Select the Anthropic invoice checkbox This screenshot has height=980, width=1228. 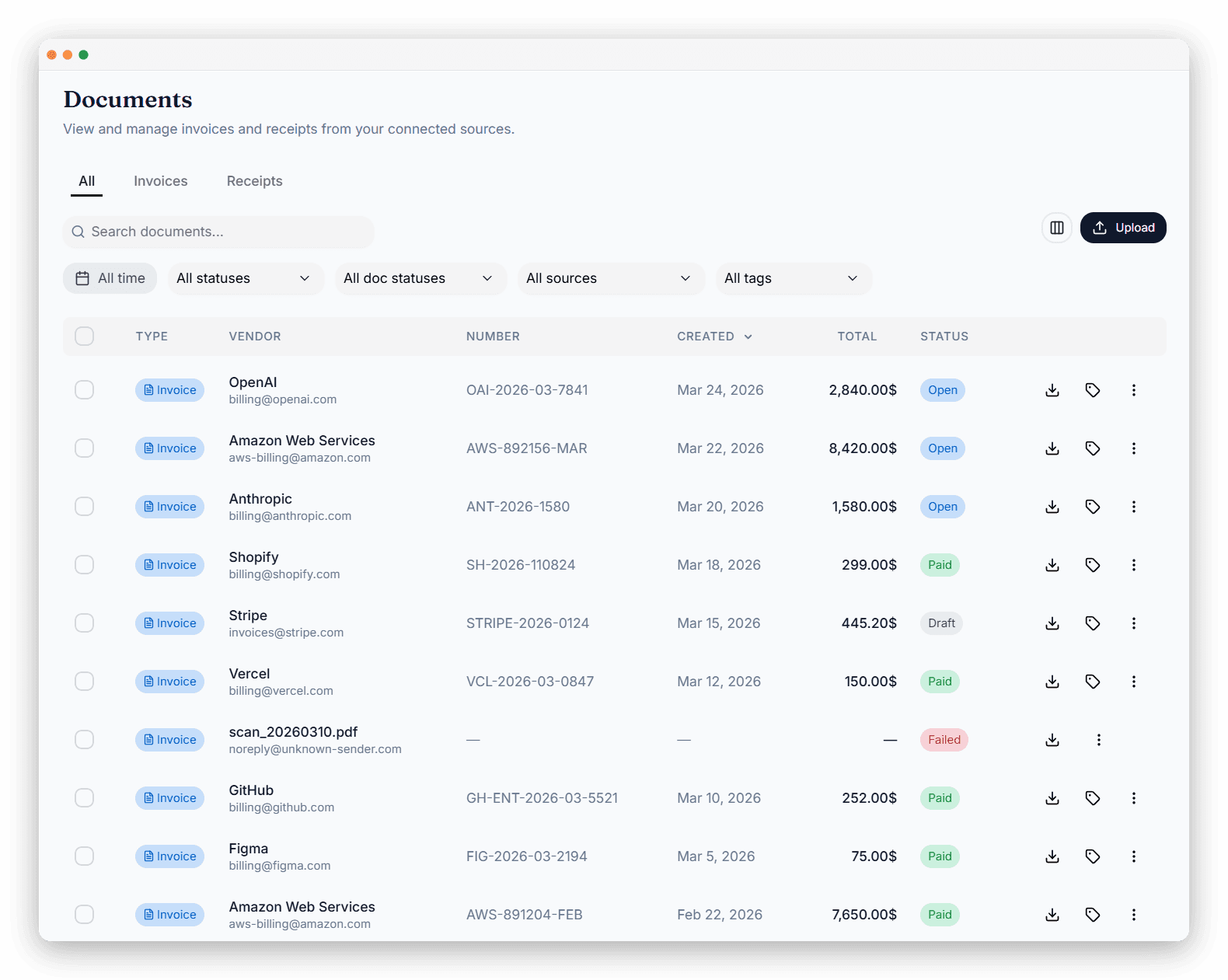click(84, 507)
